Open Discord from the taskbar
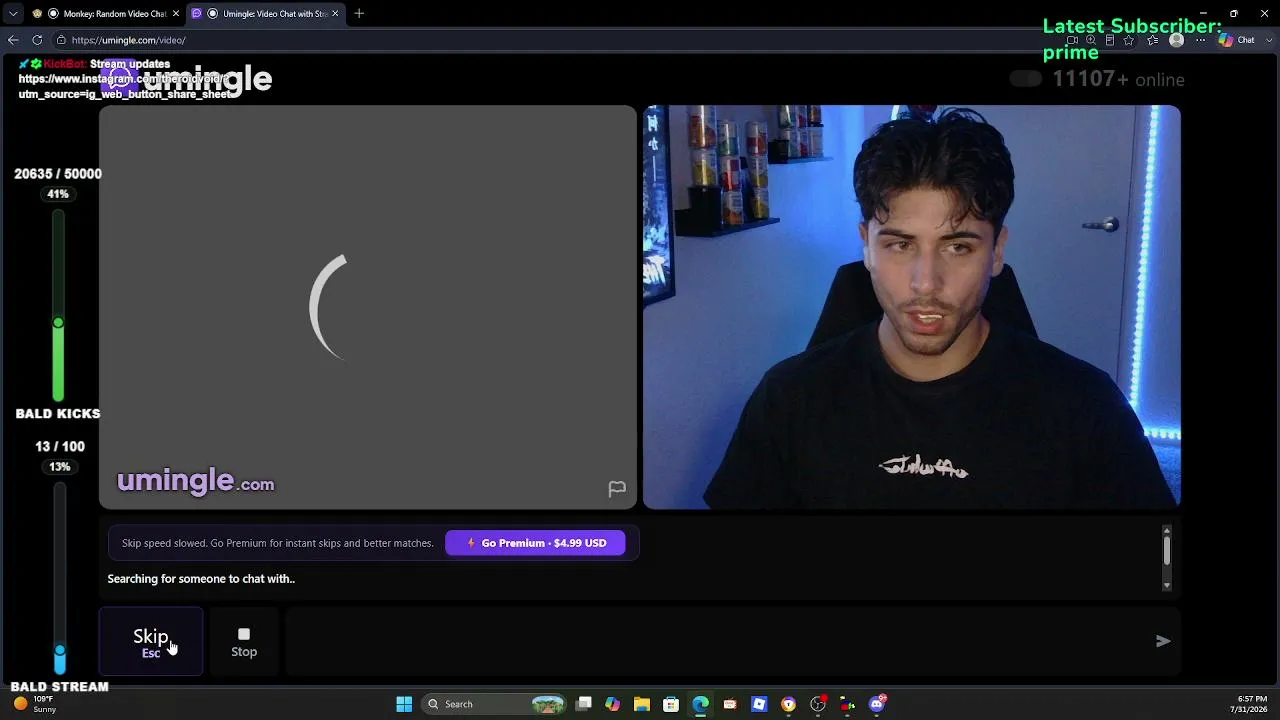 (x=877, y=704)
